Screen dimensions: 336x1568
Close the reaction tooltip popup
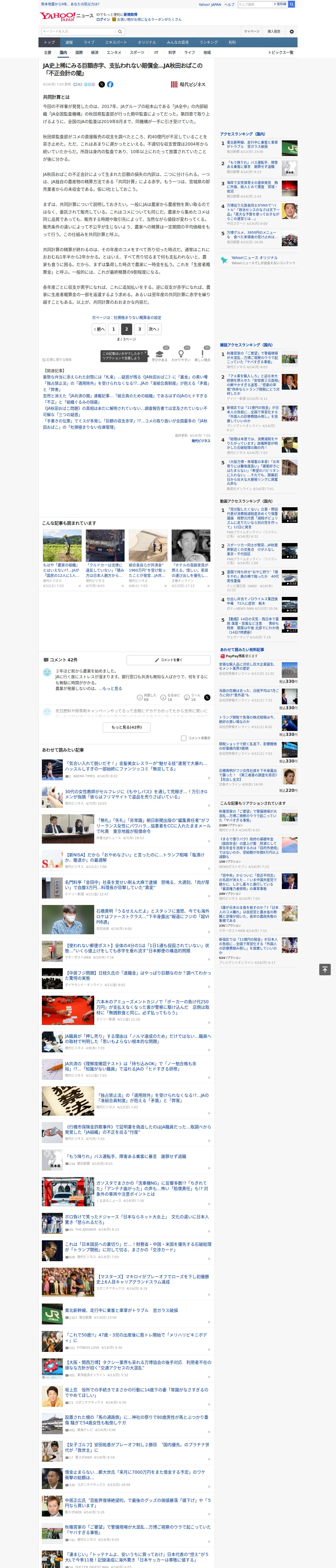pyautogui.click(x=146, y=353)
